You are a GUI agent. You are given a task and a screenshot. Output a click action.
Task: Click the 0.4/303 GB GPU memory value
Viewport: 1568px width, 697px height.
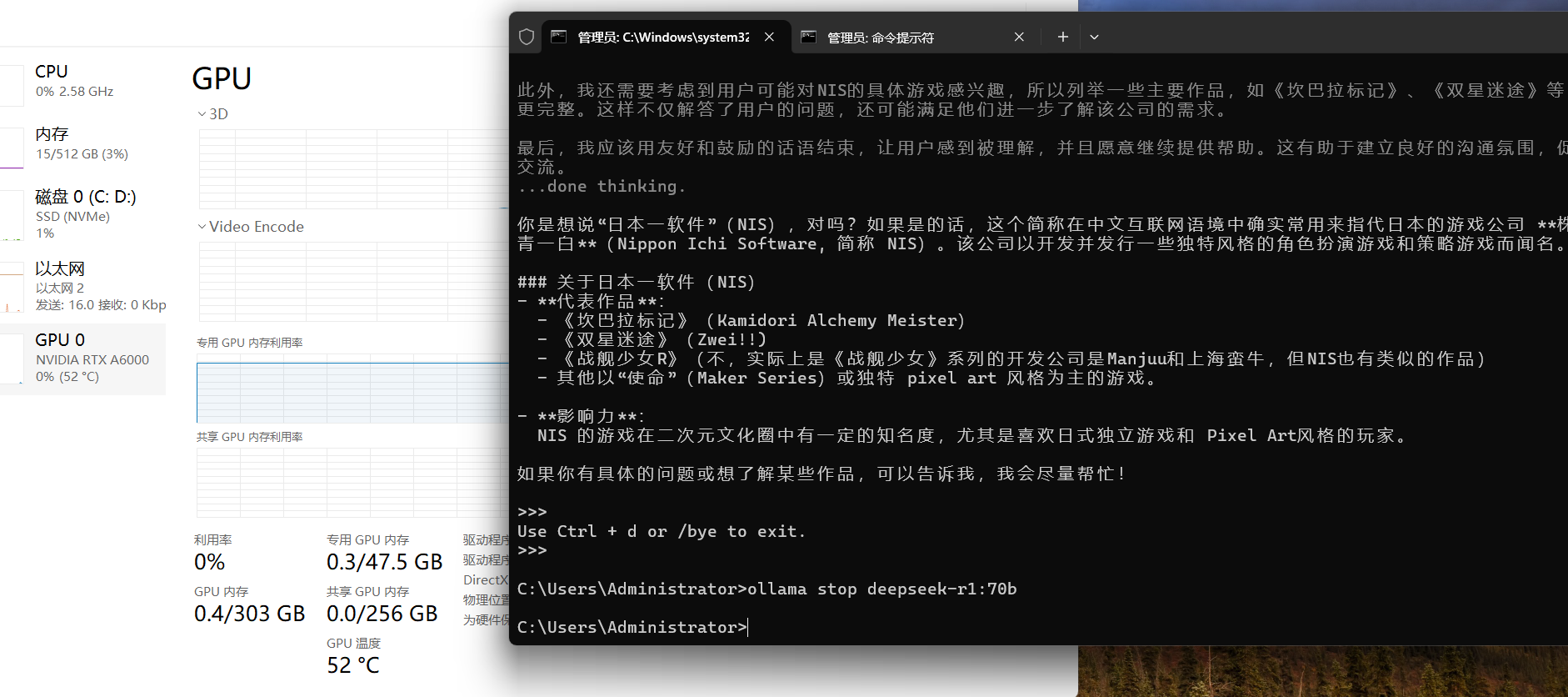(x=249, y=614)
